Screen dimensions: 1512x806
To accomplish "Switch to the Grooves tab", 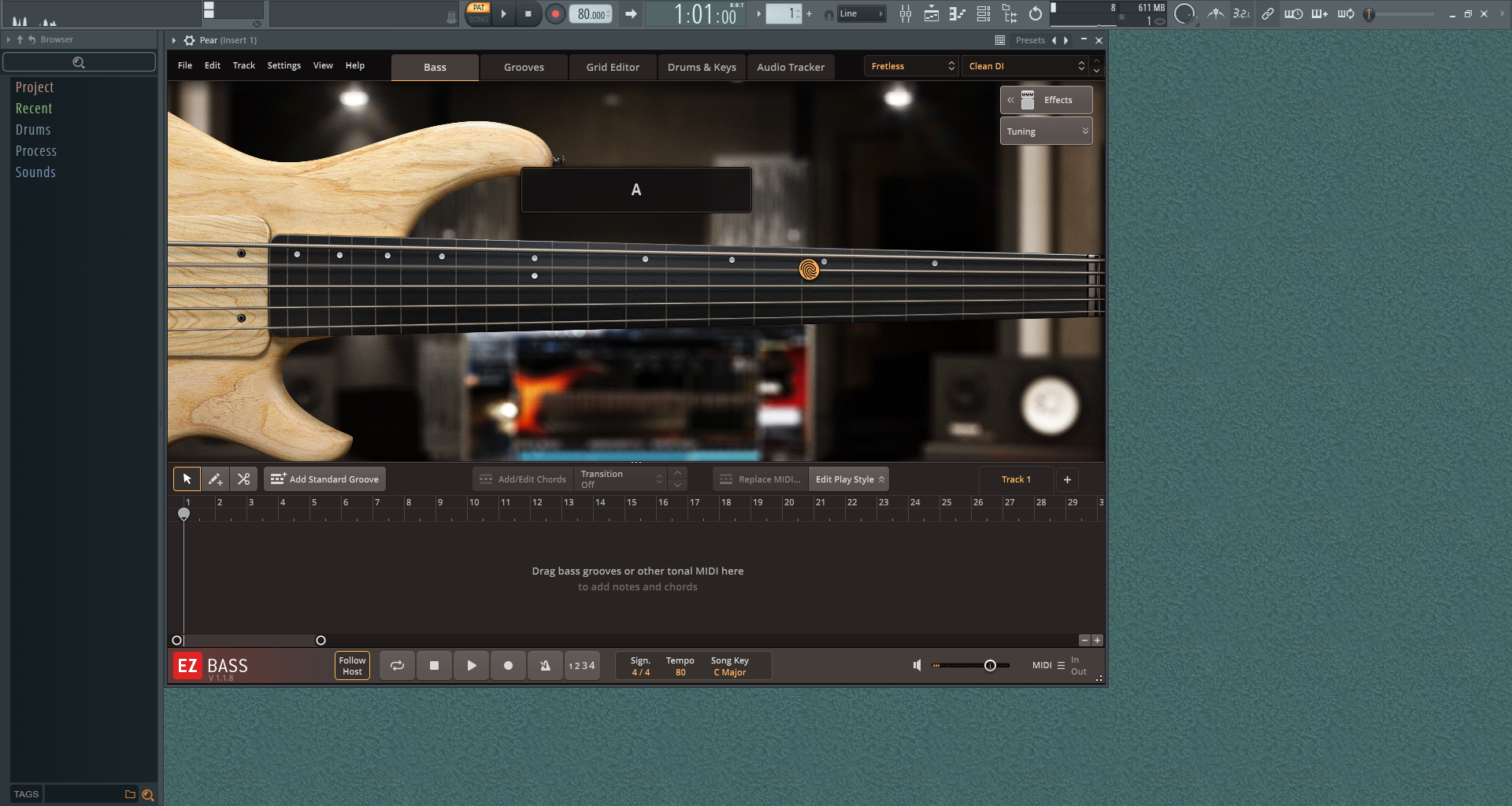I will [x=524, y=67].
